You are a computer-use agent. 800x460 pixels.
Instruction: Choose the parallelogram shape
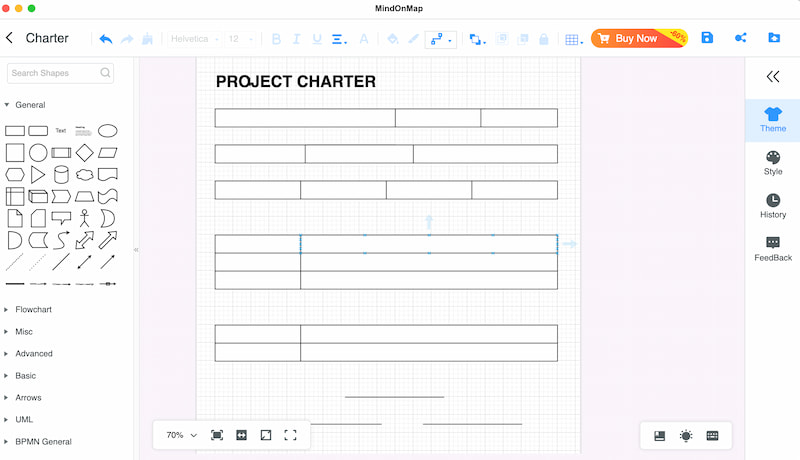(x=108, y=152)
